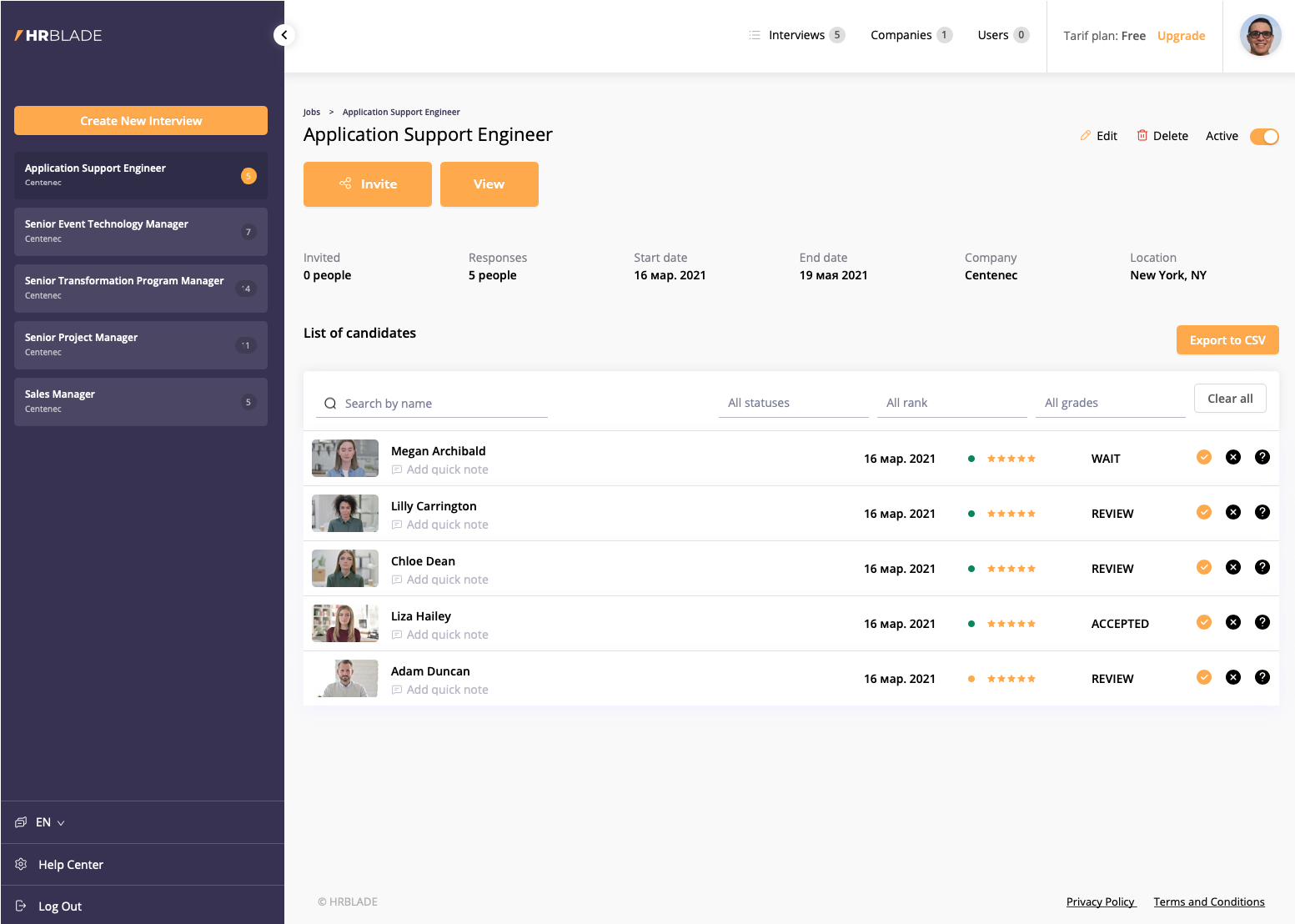Screen dimensions: 1295x924
Task: Reject Adam Duncan with the X icon
Action: (1233, 677)
